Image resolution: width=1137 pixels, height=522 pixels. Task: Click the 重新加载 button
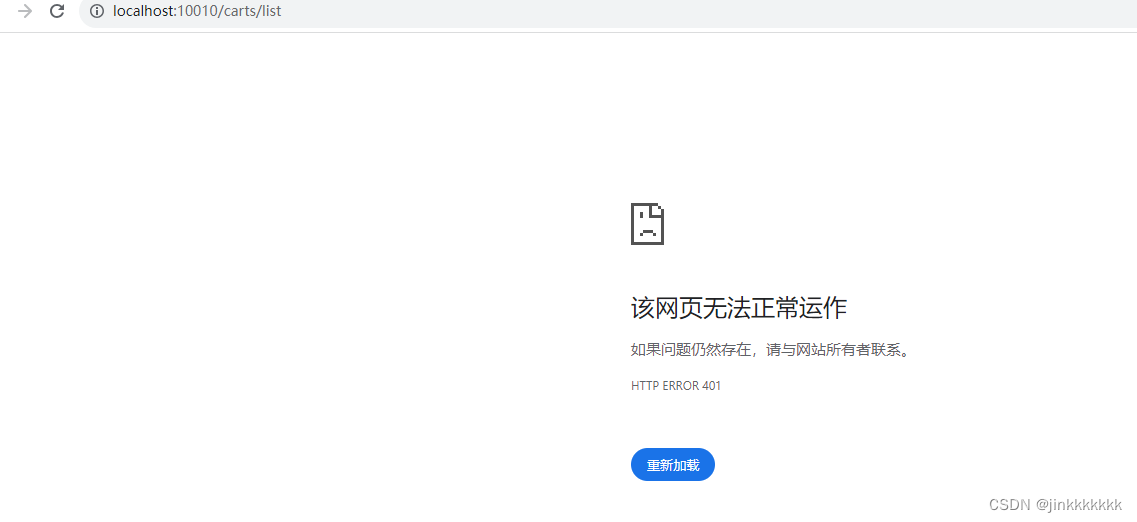(673, 465)
